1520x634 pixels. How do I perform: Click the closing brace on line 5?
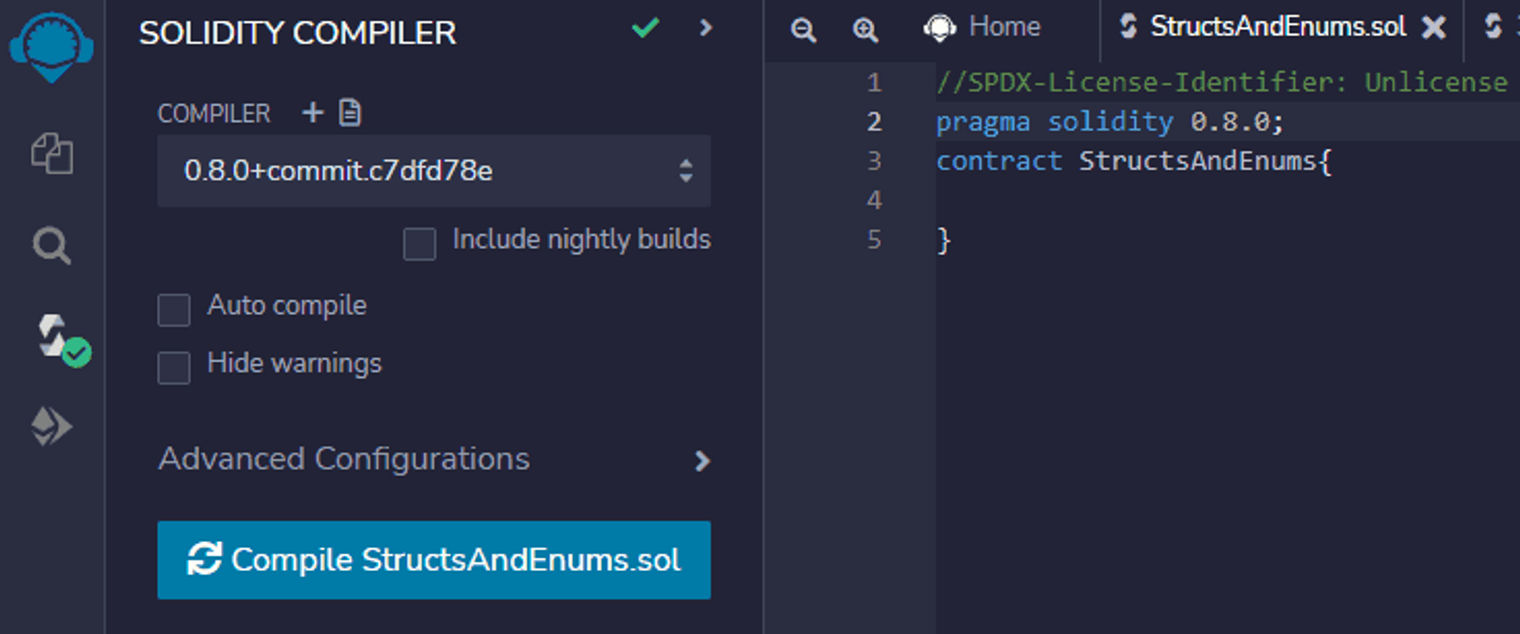944,240
